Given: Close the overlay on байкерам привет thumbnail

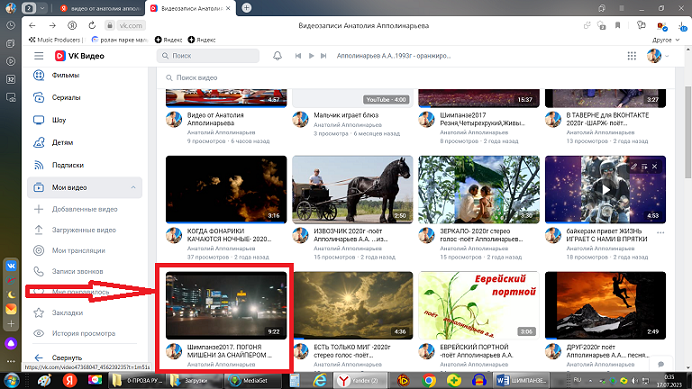Looking at the screenshot, I should [x=654, y=166].
